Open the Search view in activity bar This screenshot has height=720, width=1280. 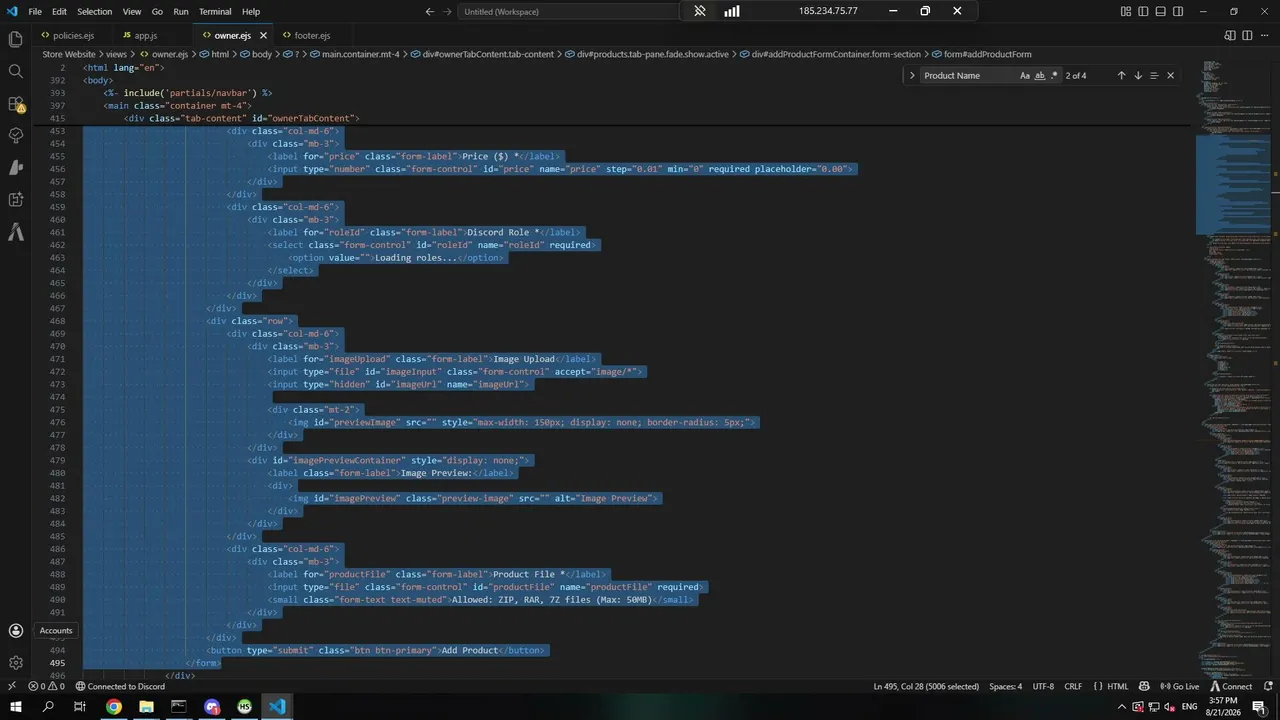click(x=15, y=71)
